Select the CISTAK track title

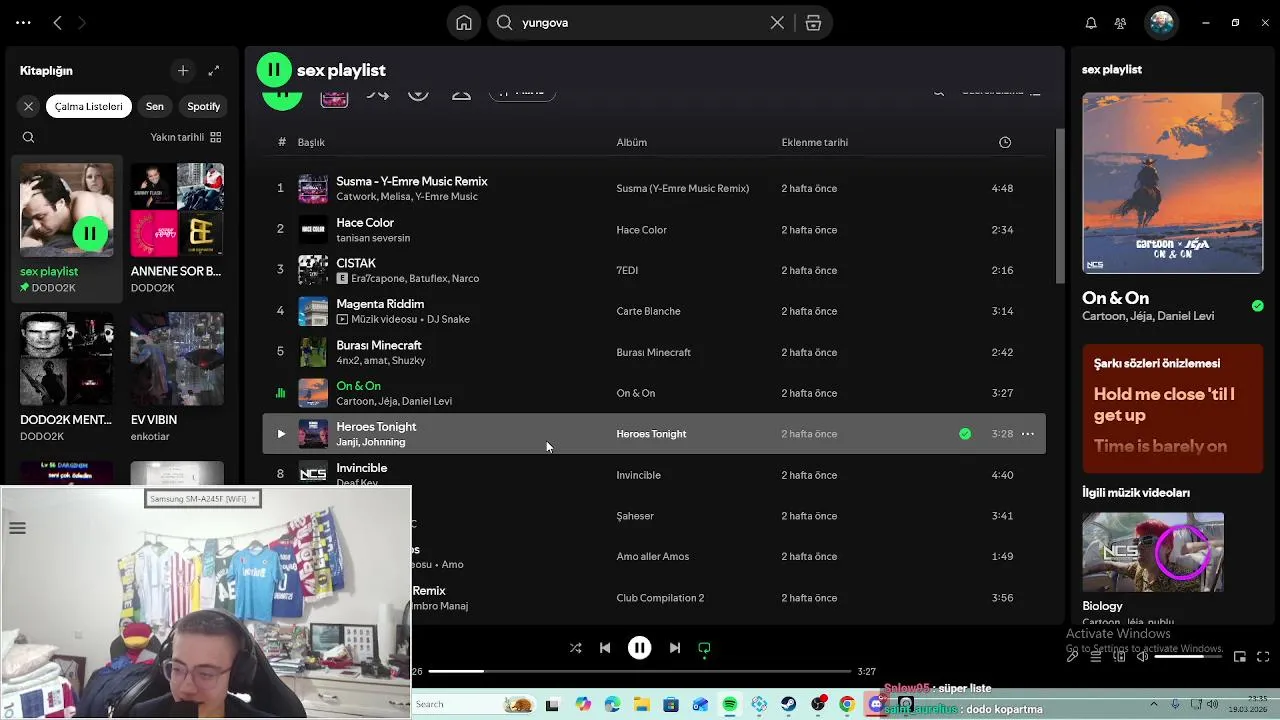[356, 263]
